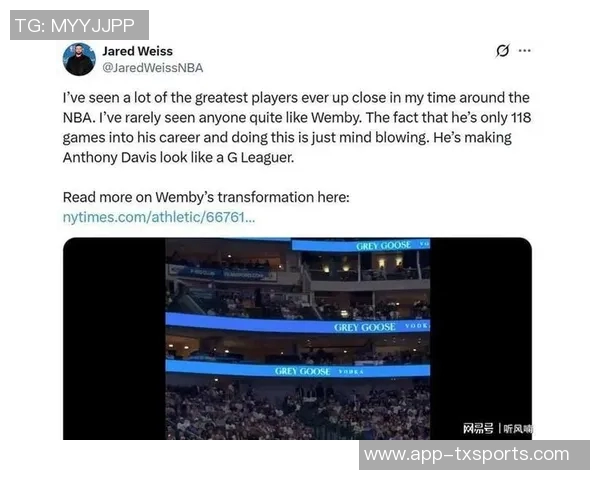Click the 网易号 watermark on the video
The image size is (600, 480).
point(478,428)
